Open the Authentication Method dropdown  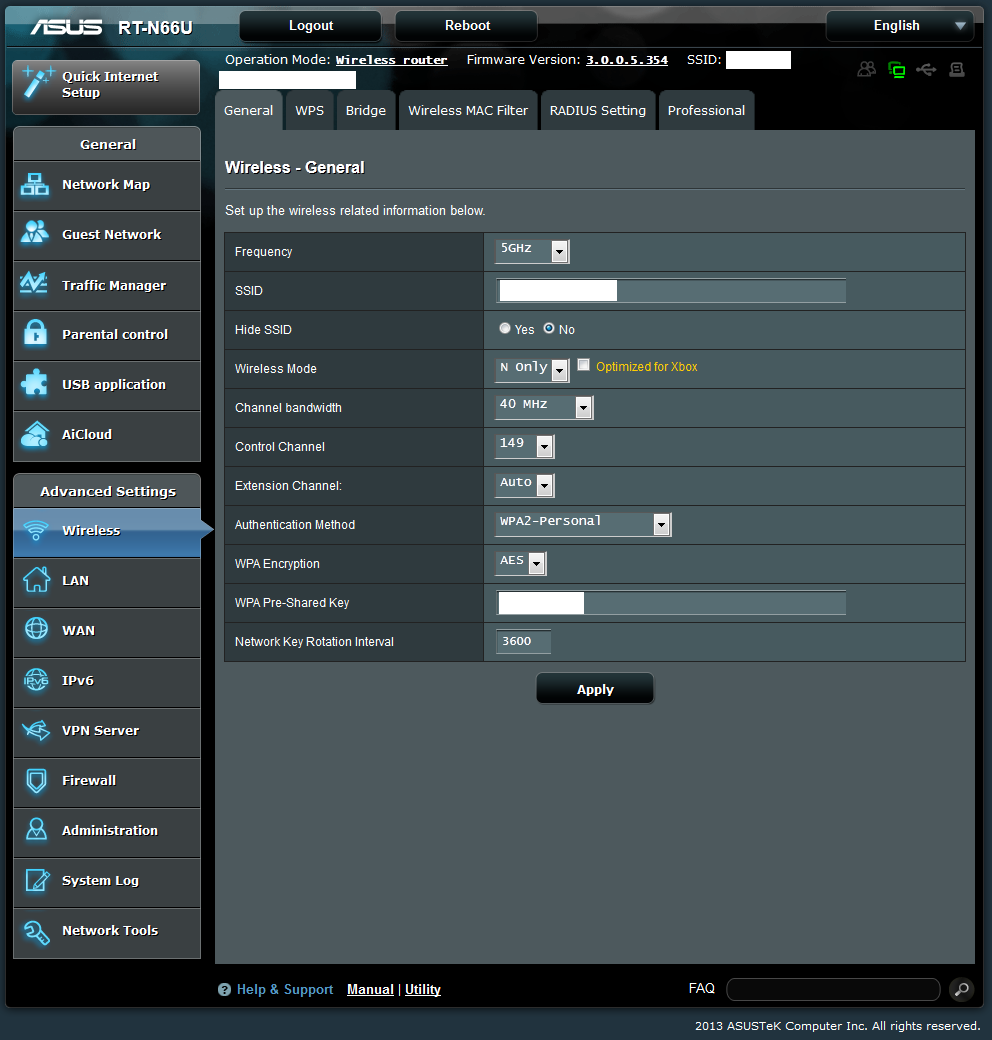pyautogui.click(x=584, y=524)
